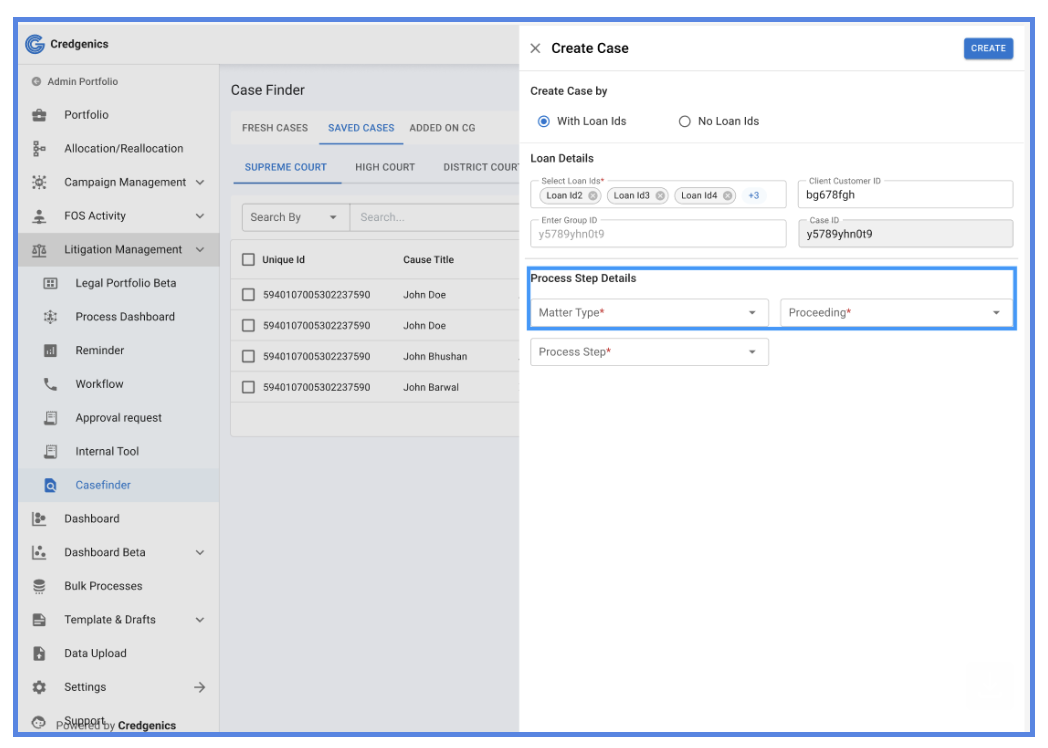1048x748 pixels.
Task: Click the Create button
Action: [988, 48]
